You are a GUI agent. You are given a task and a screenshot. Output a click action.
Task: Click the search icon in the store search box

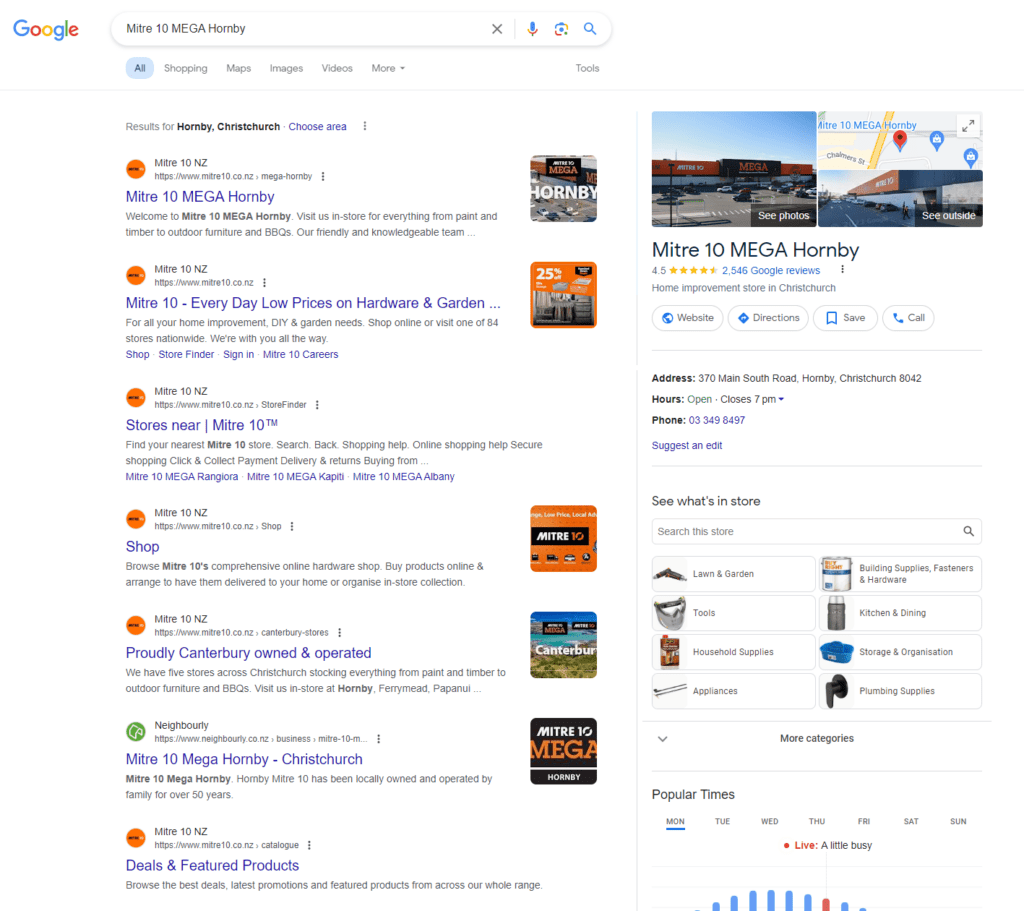click(x=968, y=532)
